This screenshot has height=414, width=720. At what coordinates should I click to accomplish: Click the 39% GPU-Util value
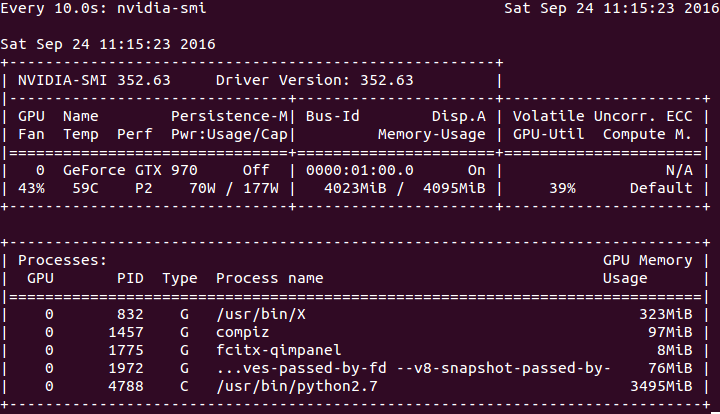tap(561, 188)
